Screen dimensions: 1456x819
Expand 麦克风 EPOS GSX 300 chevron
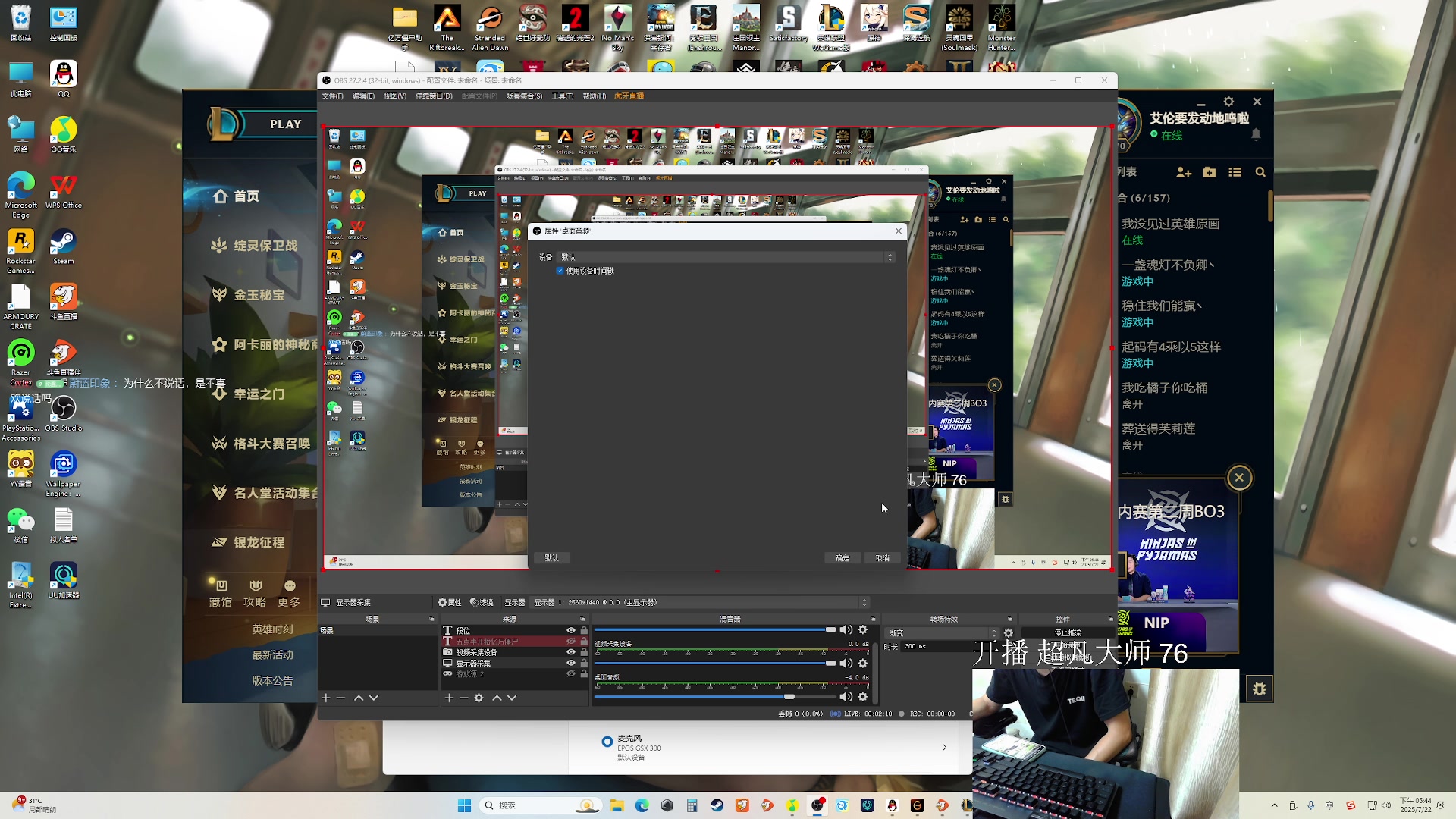(944, 748)
